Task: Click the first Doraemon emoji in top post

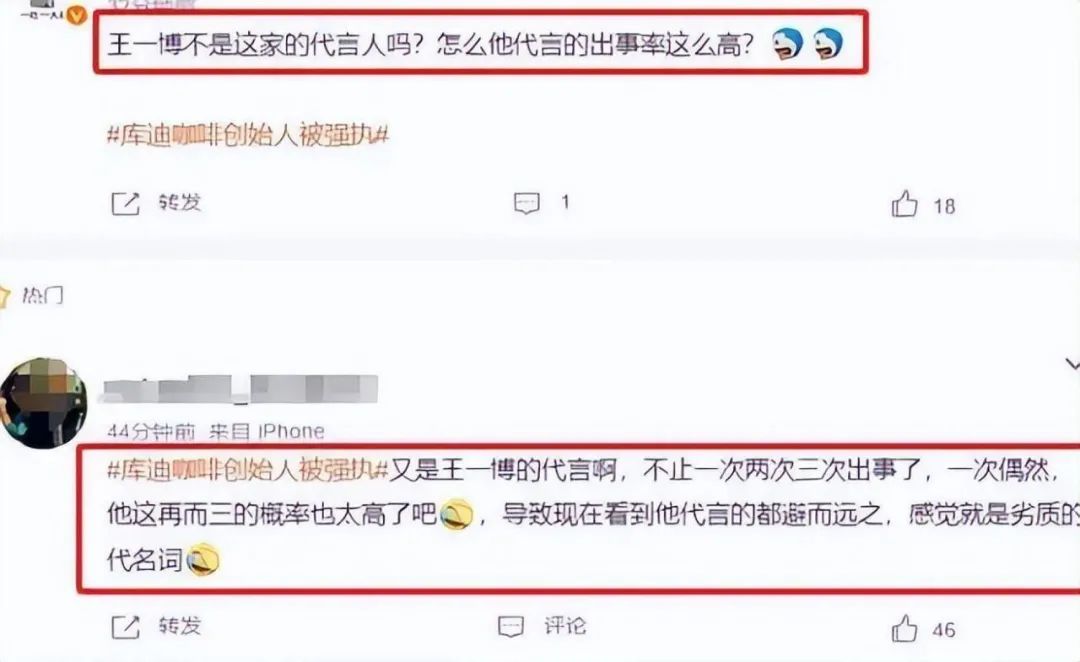Action: [x=787, y=44]
